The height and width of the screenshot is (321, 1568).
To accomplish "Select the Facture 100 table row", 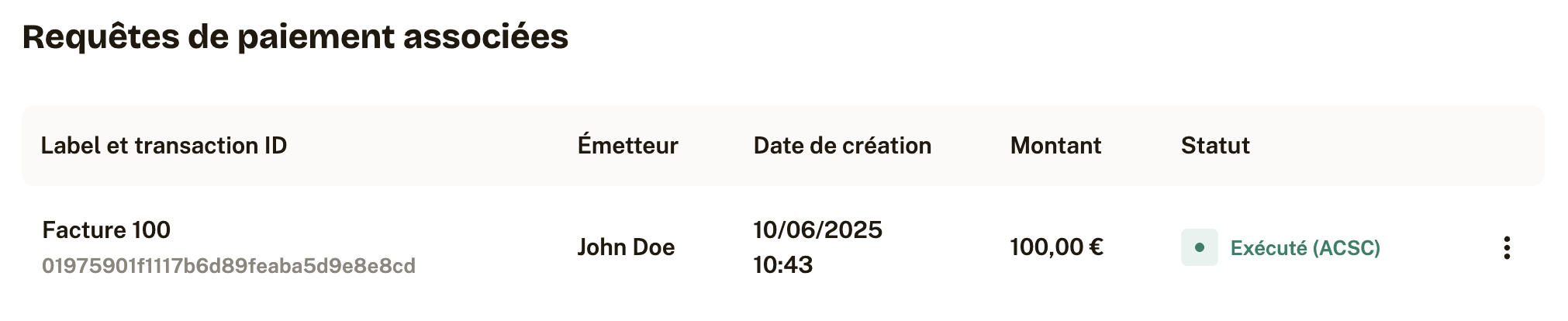I will point(783,247).
